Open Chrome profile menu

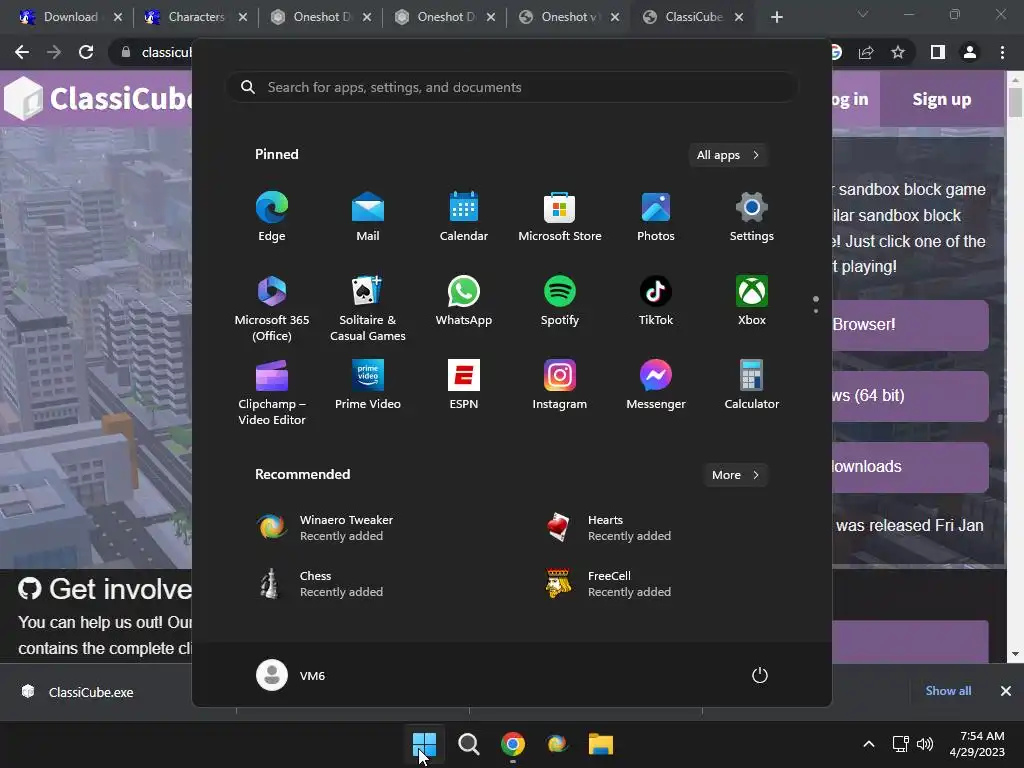click(970, 52)
